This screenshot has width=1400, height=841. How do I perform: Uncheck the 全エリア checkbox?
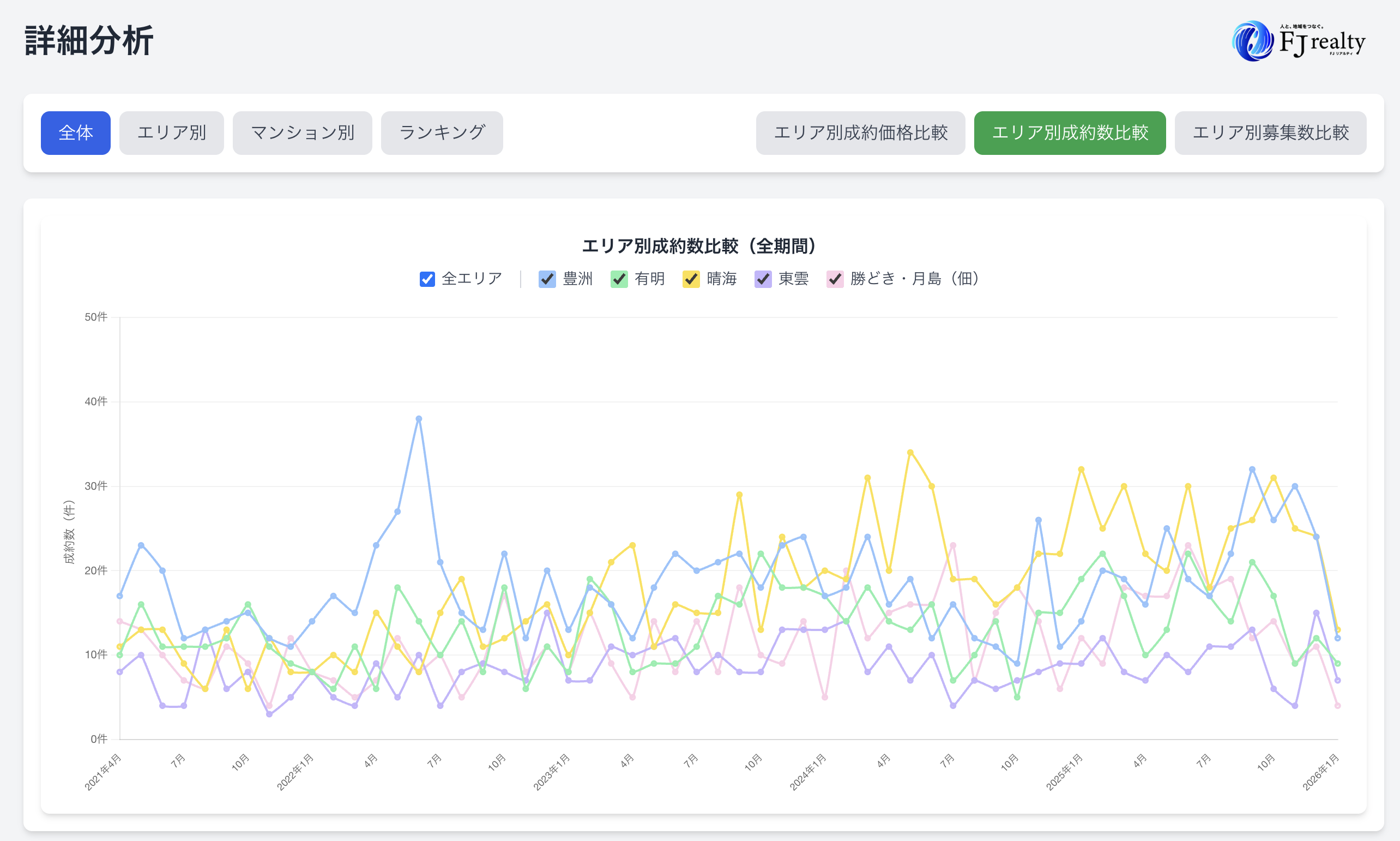[427, 279]
